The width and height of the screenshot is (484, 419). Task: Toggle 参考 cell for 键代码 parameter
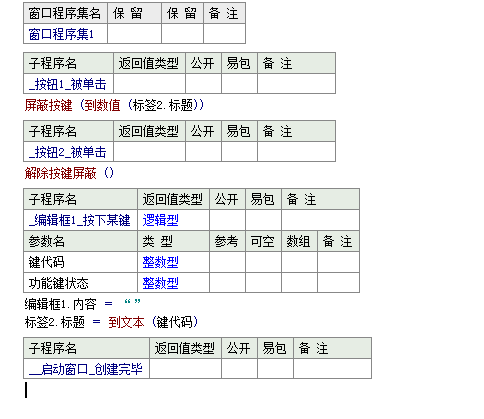[x=227, y=262]
